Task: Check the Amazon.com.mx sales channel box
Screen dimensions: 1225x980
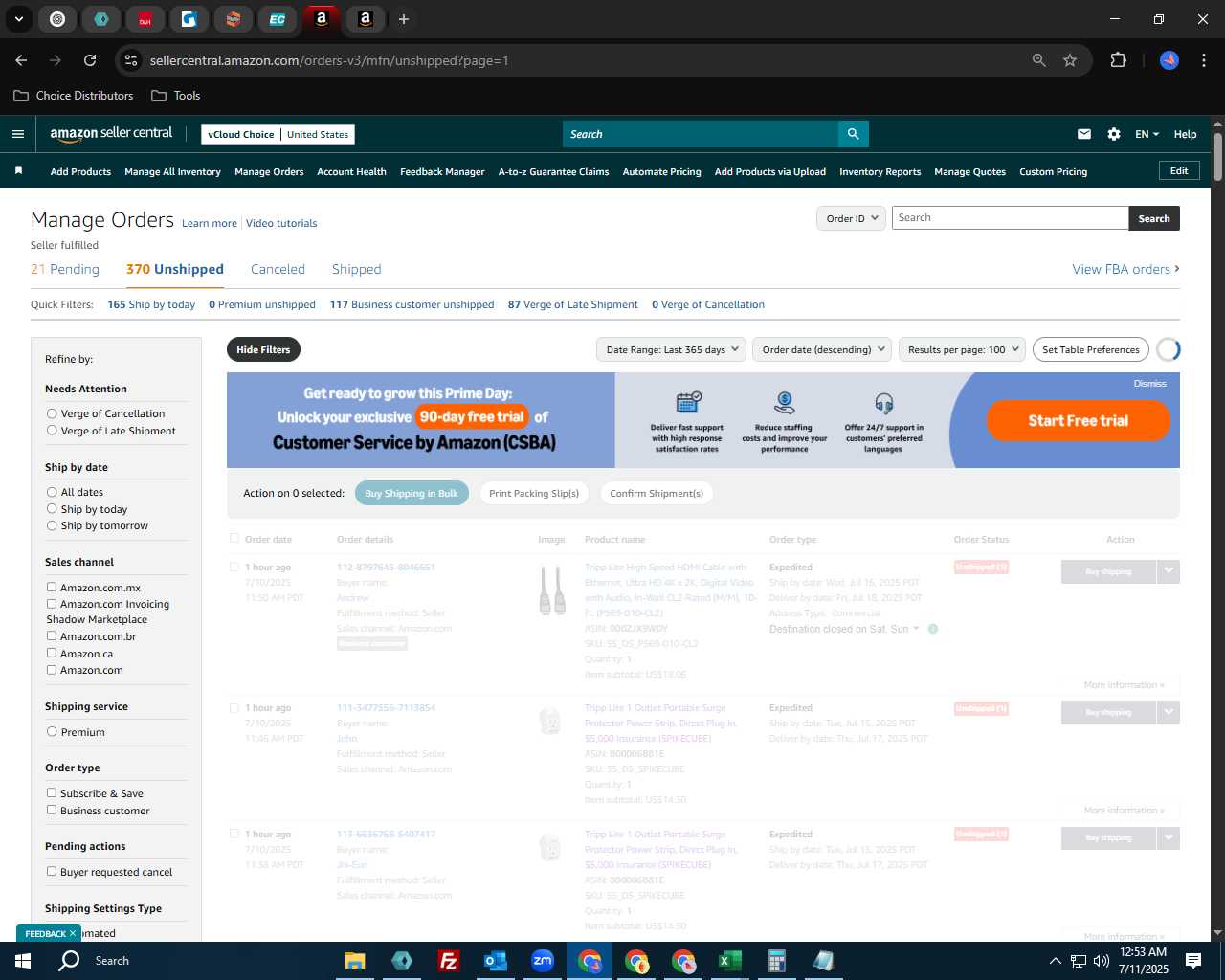Action: [52, 588]
